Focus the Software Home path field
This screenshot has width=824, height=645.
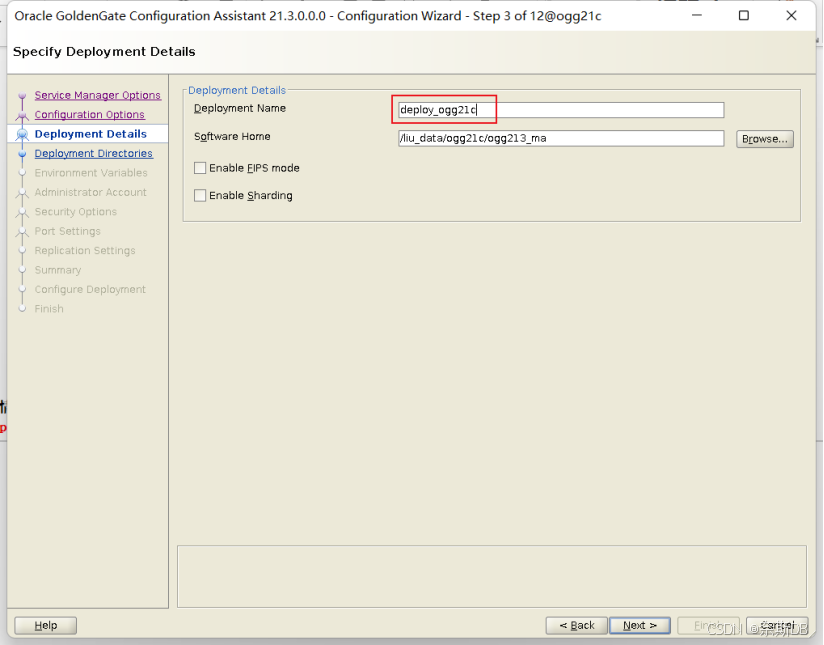tap(561, 138)
